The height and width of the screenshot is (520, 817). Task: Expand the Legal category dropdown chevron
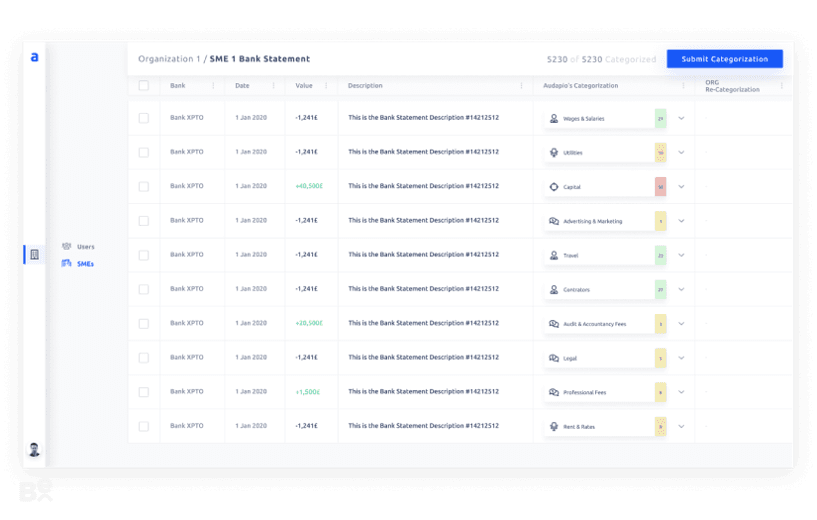(681, 358)
